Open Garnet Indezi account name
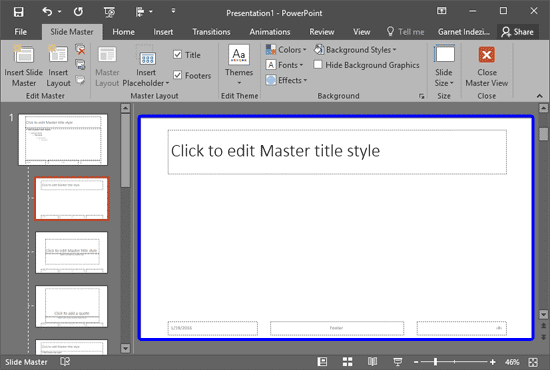Viewport: 550px width, 370px height. click(464, 32)
